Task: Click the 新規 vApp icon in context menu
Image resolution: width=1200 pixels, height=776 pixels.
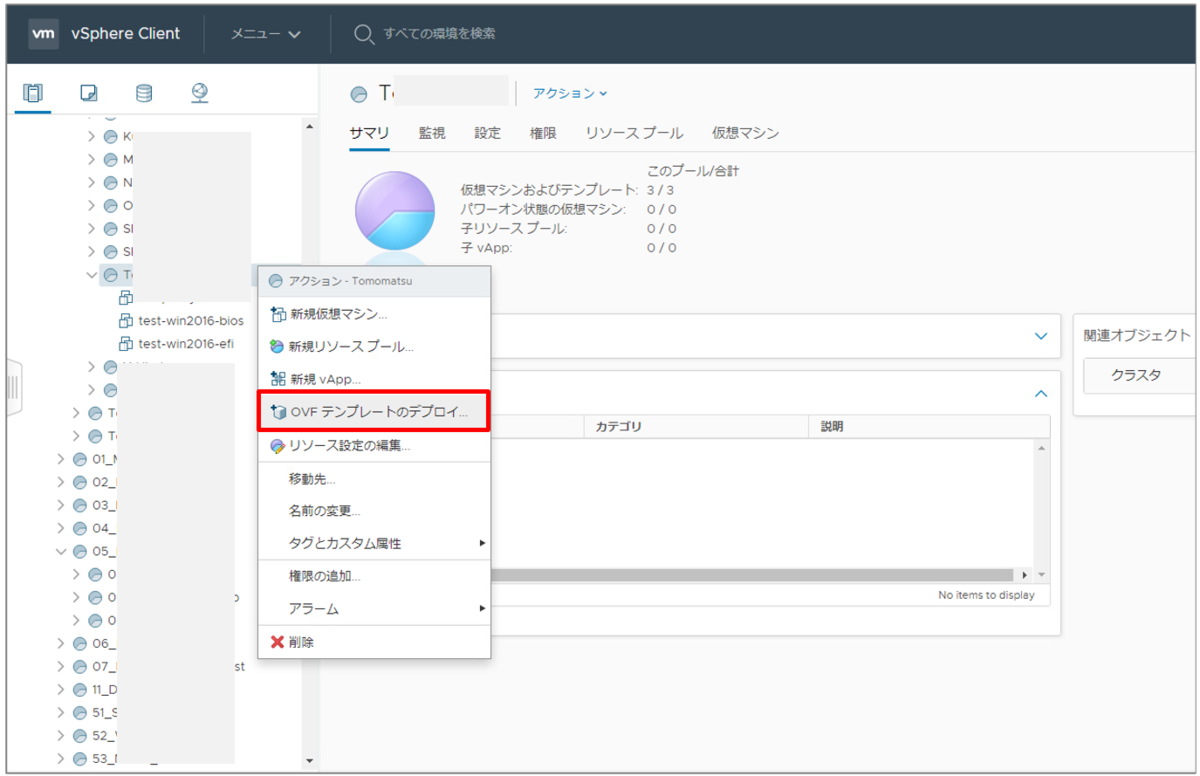Action: tap(278, 379)
